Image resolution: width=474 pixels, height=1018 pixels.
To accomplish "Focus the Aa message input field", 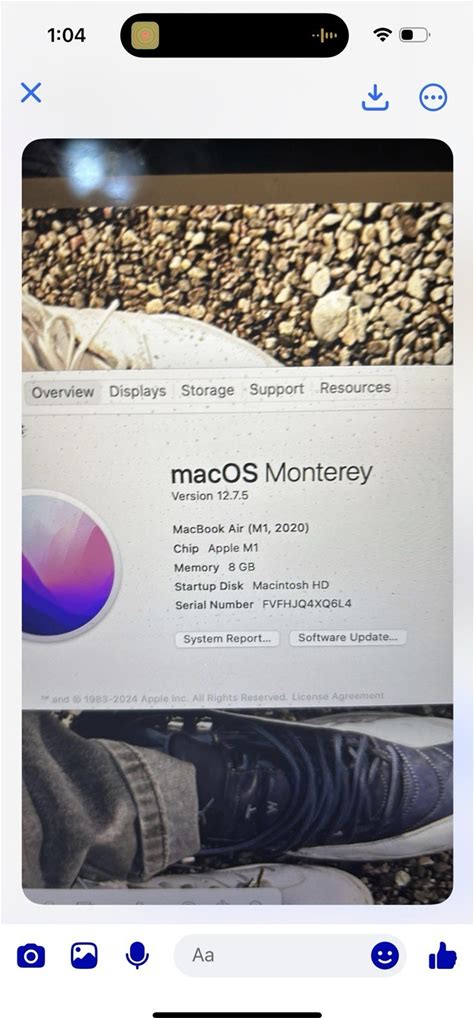I will point(271,955).
